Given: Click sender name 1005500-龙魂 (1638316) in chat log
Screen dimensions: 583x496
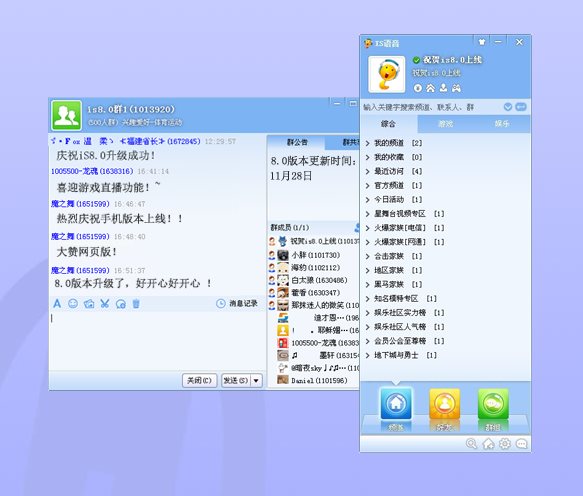Looking at the screenshot, I should point(92,171).
